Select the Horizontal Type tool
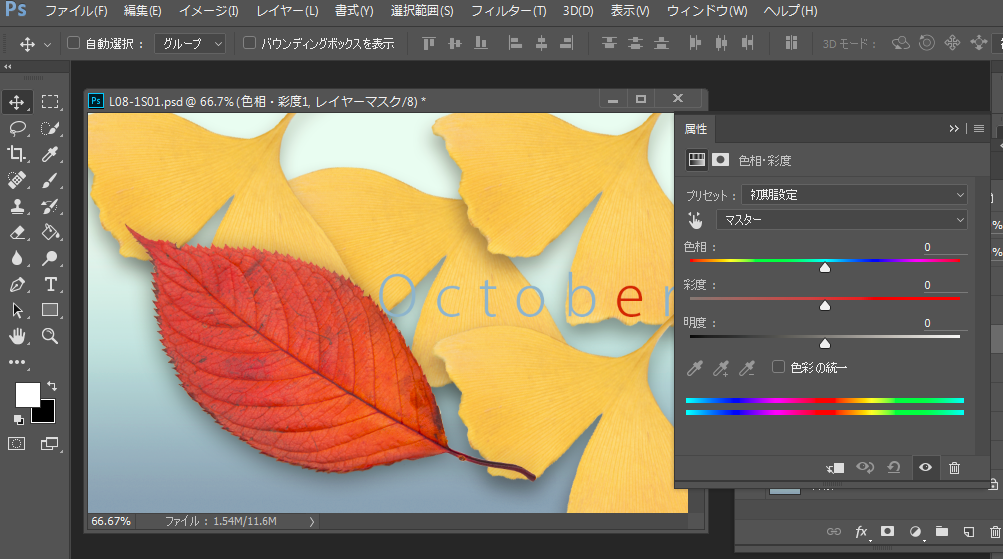This screenshot has width=1003, height=559. click(x=50, y=284)
